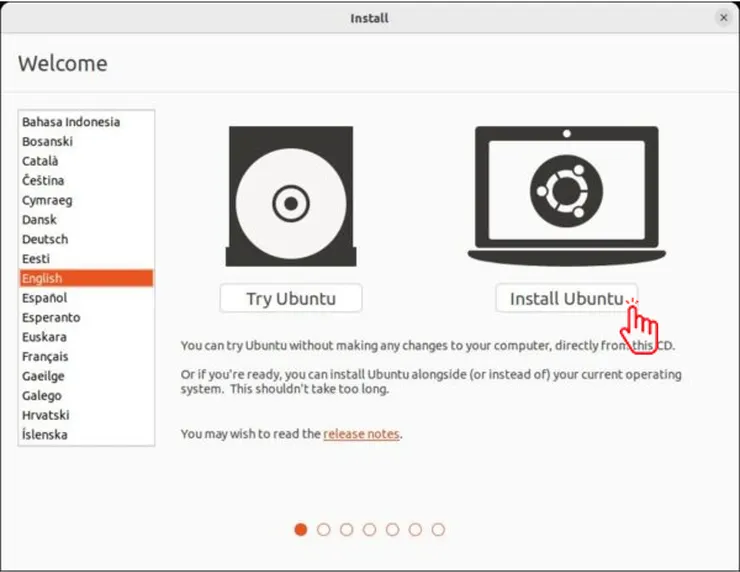Close the Install window

(x=723, y=18)
